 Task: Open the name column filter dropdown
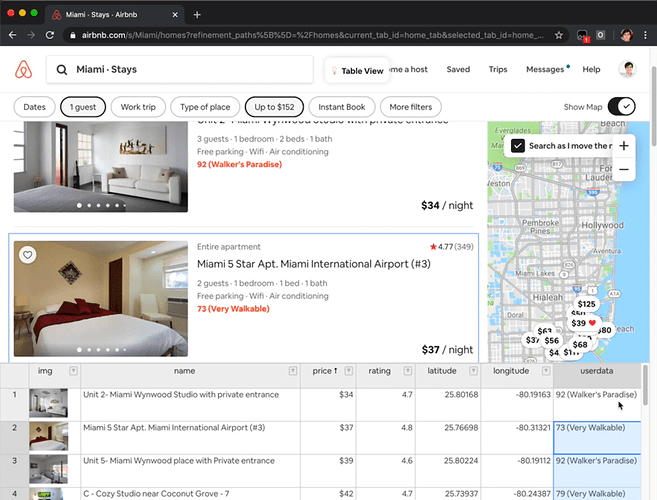click(293, 371)
